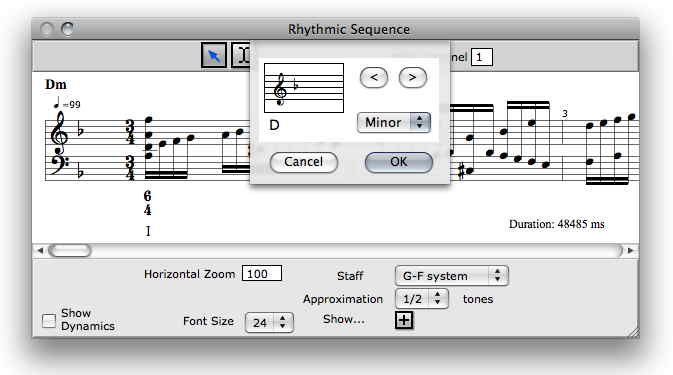Screen dimensions: 673x375
Task: Click the tempo marking 99
Action: coord(67,104)
